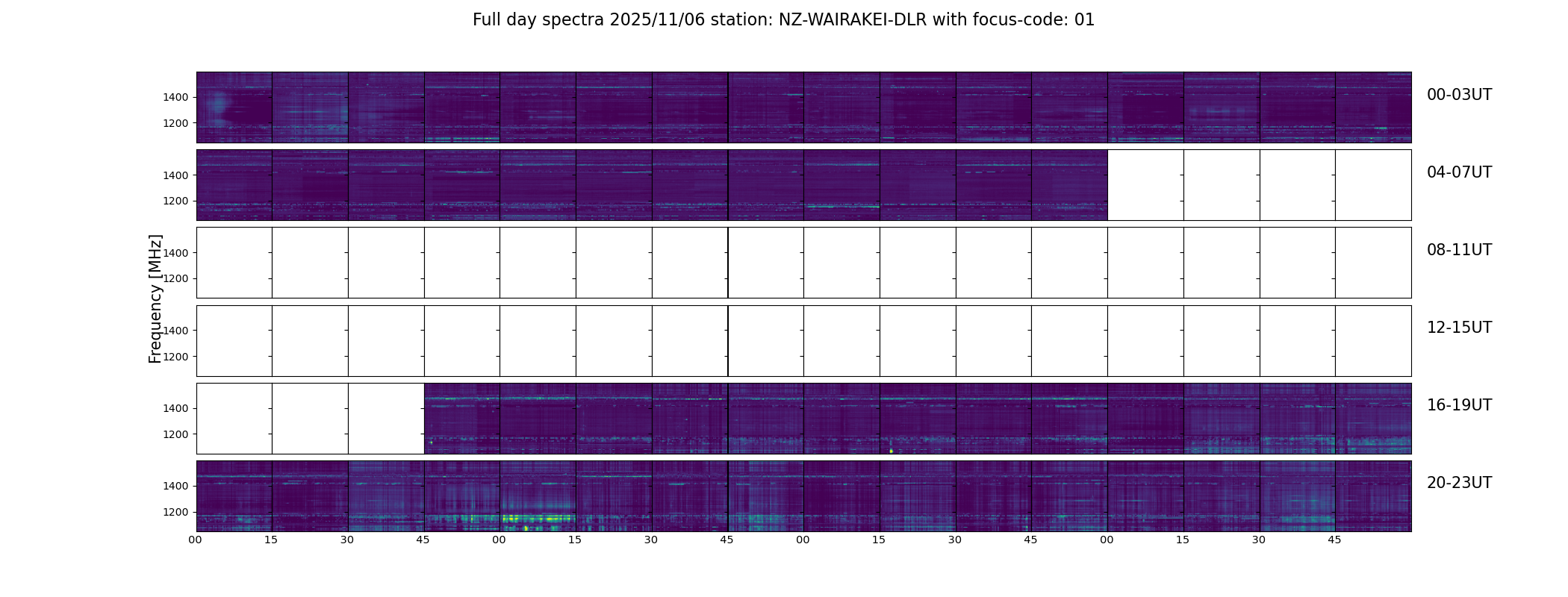Image resolution: width=1568 pixels, height=597 pixels.
Task: Select the 'Frequency [MHz]' y-axis label
Action: [155, 298]
